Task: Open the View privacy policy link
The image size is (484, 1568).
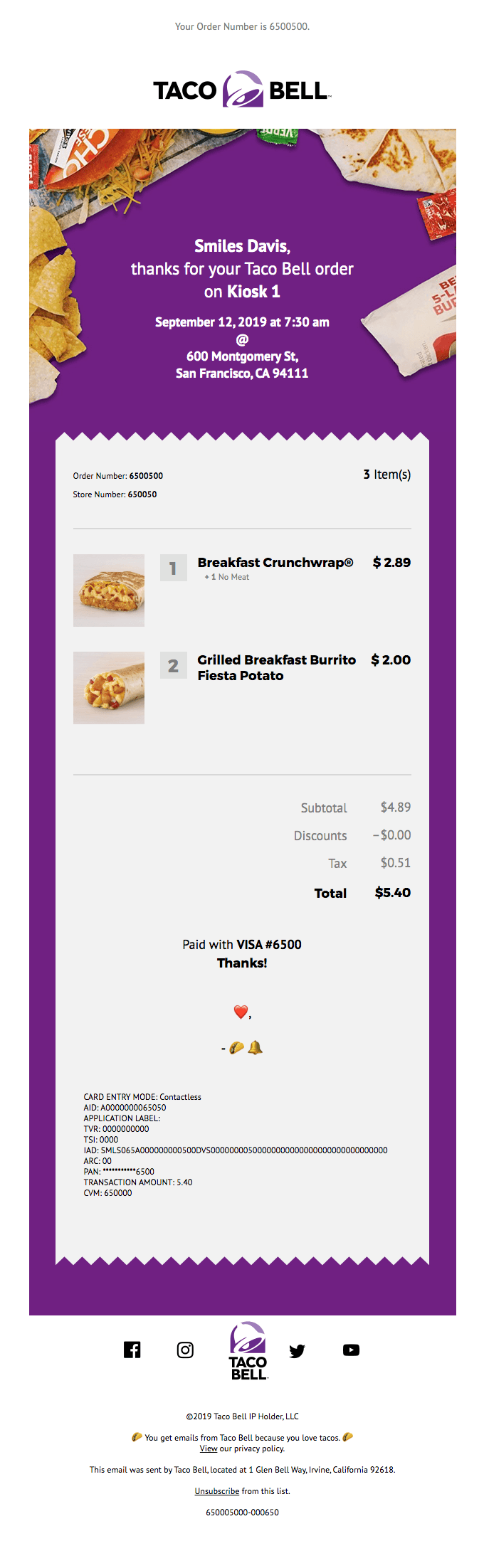Action: (209, 1448)
